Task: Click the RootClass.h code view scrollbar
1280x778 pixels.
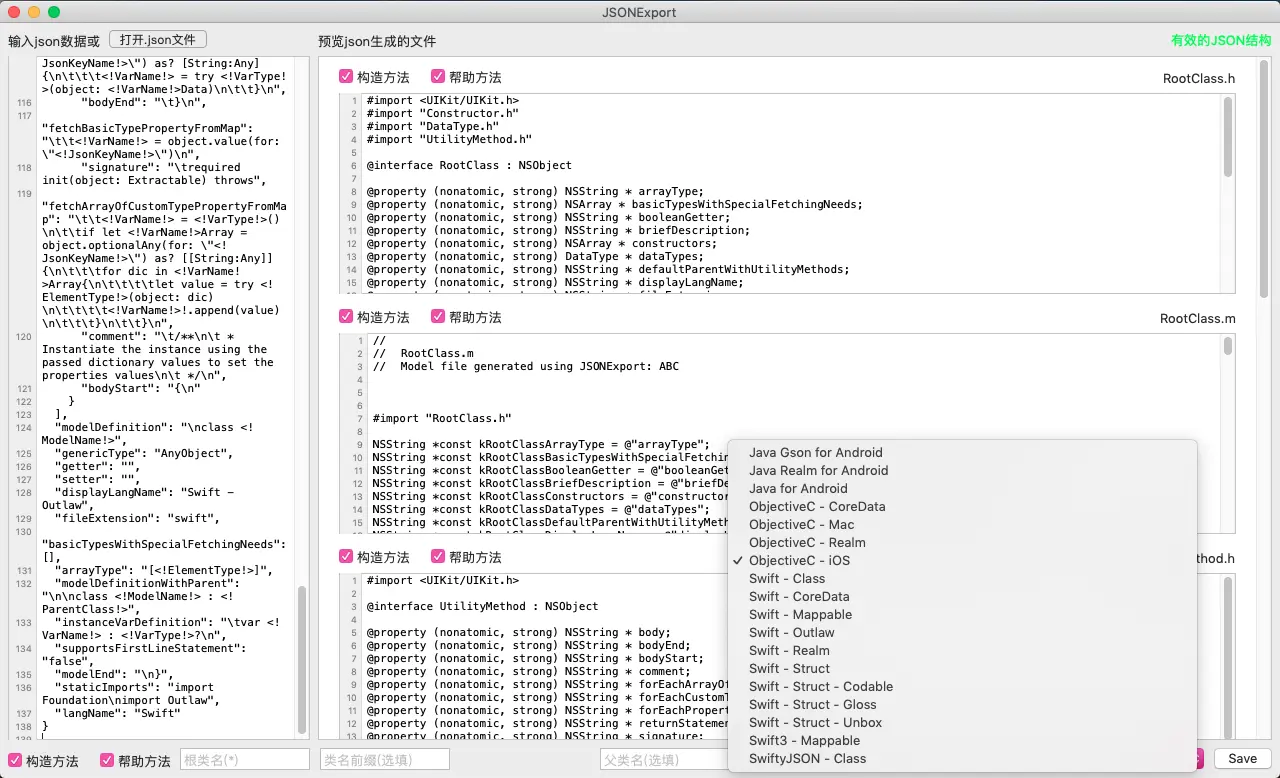Action: tap(1228, 137)
